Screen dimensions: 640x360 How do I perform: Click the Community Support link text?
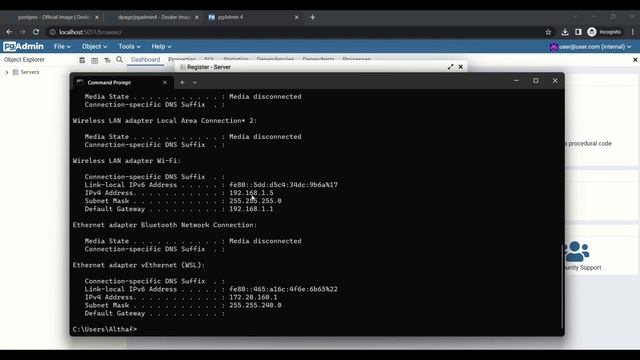(x=582, y=268)
